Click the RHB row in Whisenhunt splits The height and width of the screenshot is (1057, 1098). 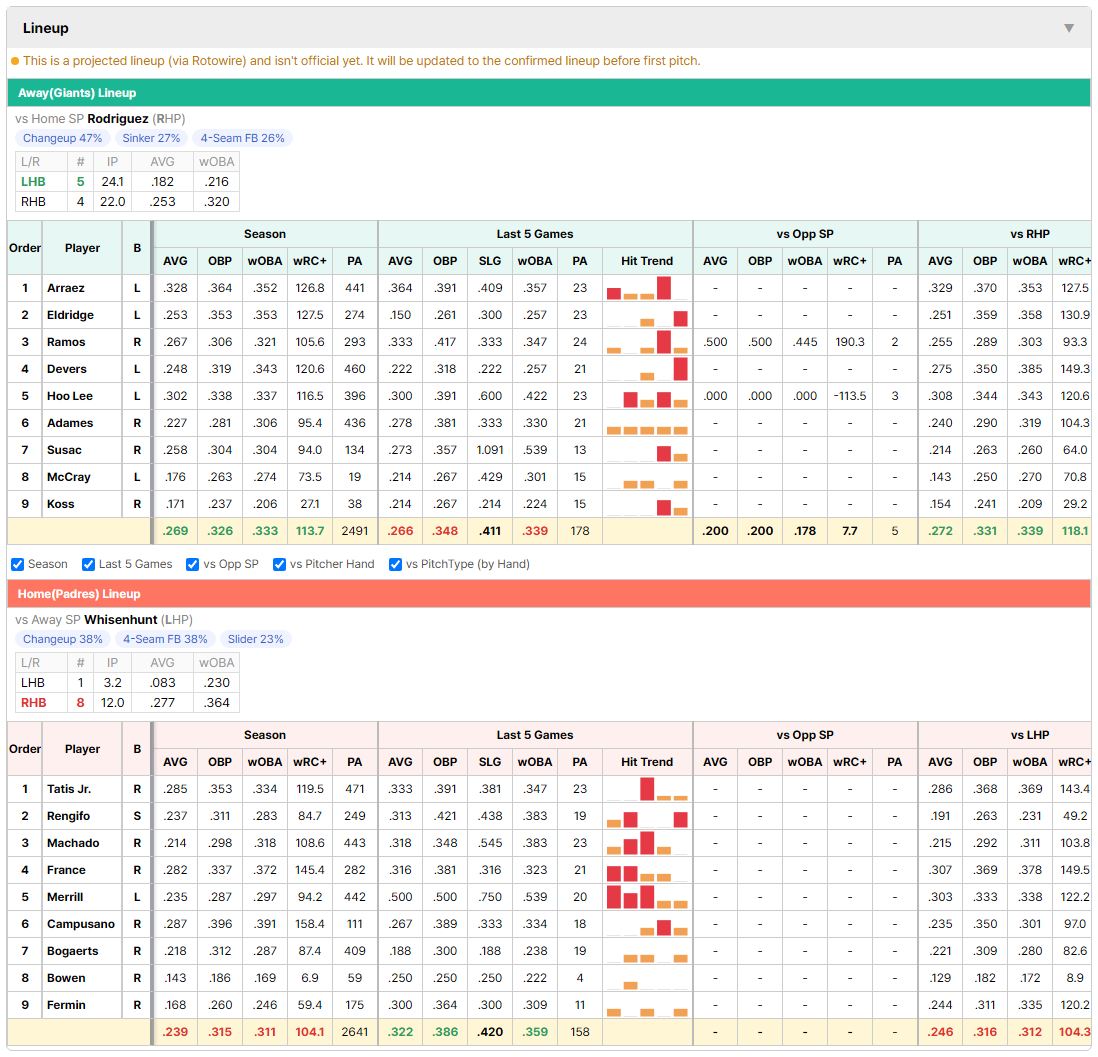(x=127, y=703)
